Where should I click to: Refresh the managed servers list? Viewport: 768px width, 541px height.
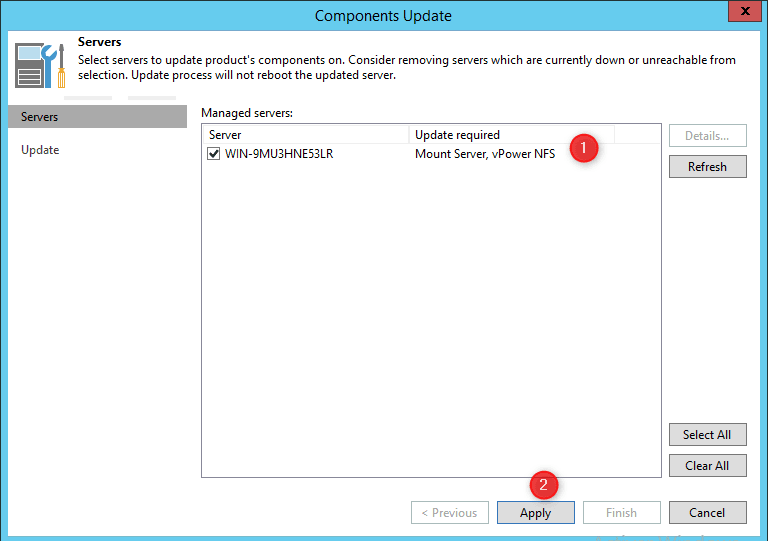click(x=707, y=167)
